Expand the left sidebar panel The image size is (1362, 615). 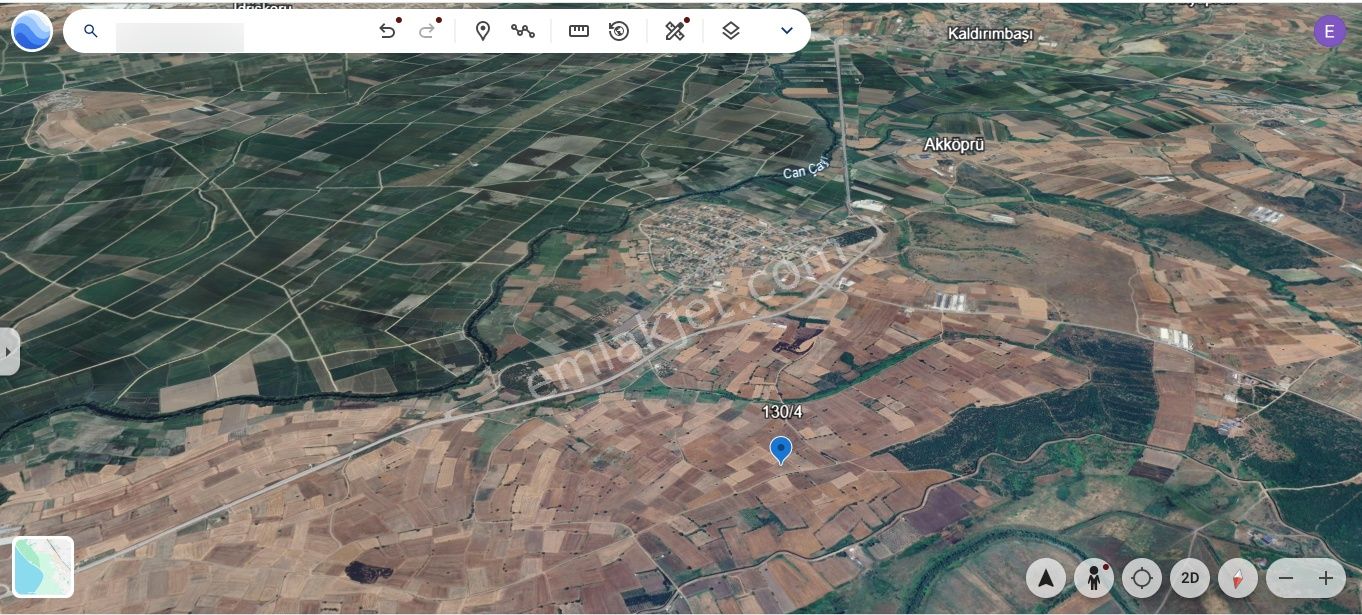point(8,351)
